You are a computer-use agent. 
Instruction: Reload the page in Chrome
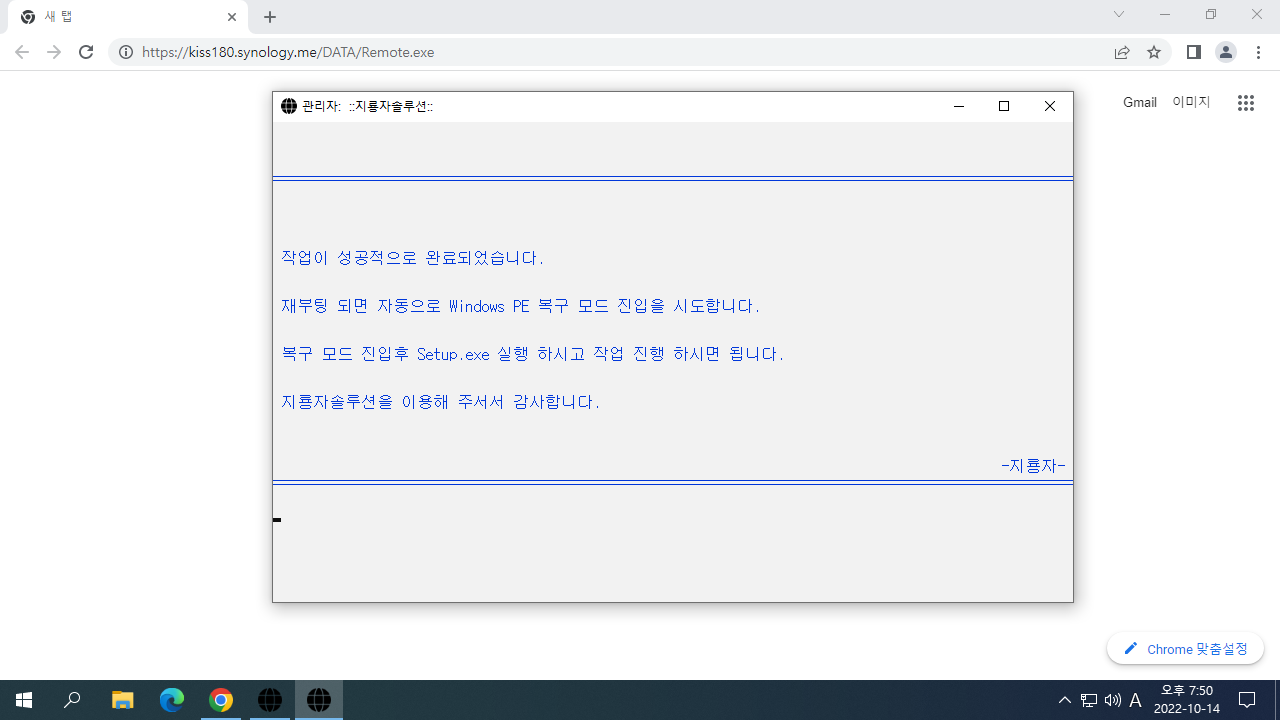(x=86, y=52)
